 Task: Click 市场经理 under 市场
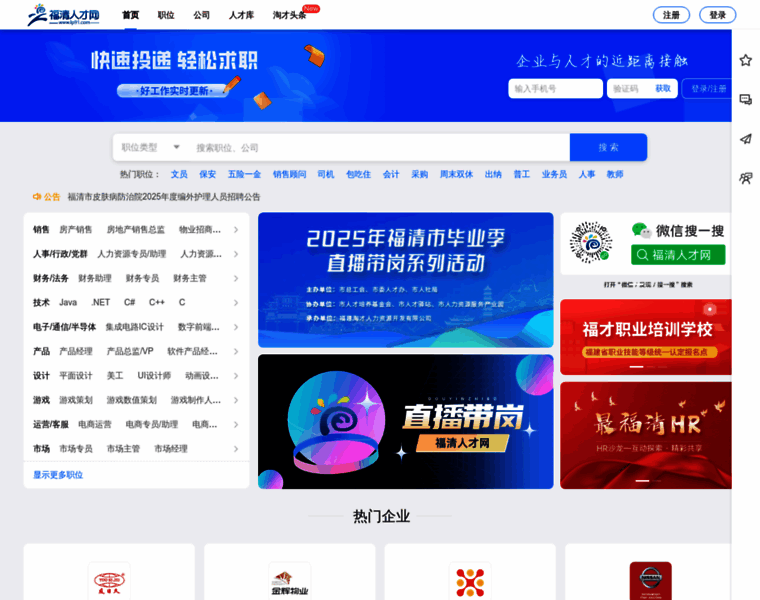tap(171, 449)
